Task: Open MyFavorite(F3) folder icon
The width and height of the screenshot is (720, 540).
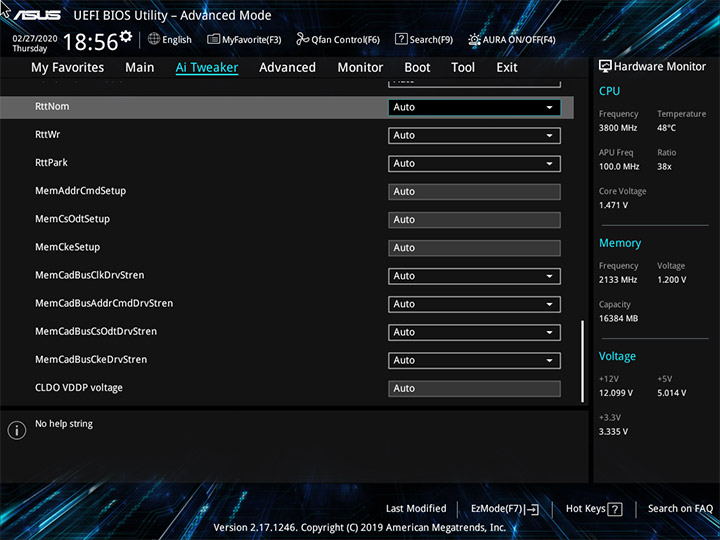Action: pos(213,39)
